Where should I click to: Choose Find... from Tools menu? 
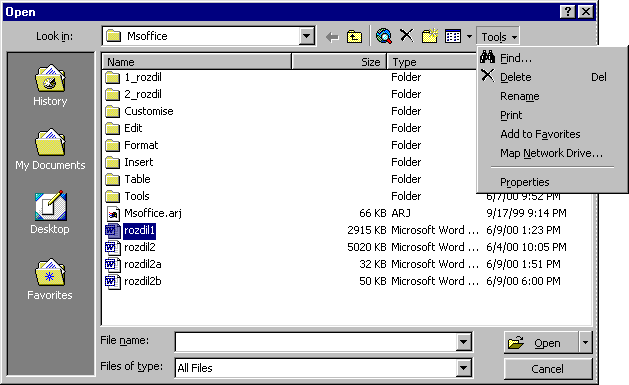[552, 59]
